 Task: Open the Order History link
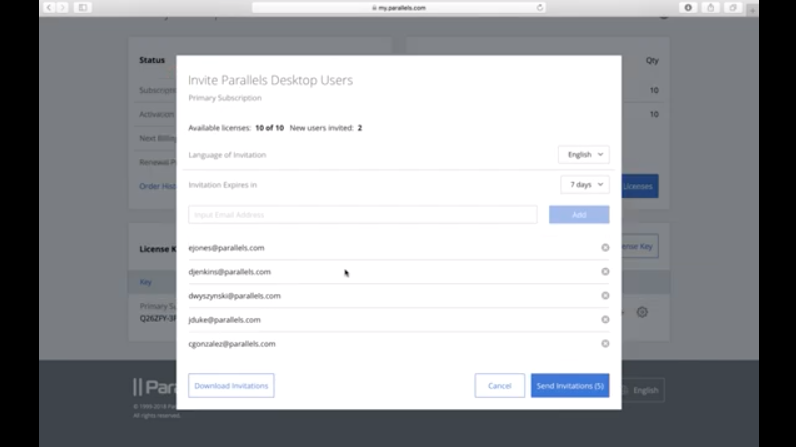[157, 186]
